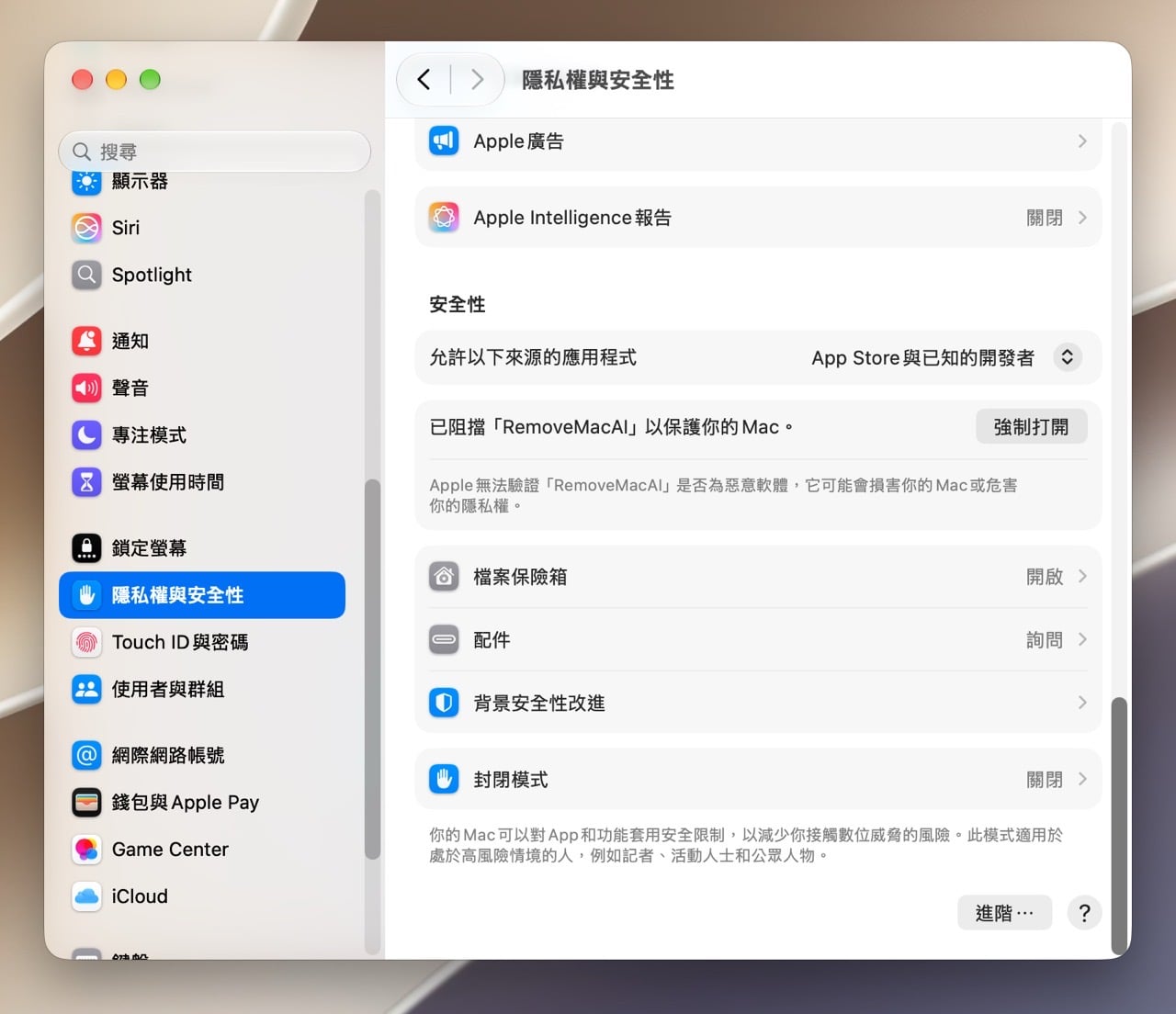This screenshot has width=1176, height=1014.
Task: Click the 強制打開 button
Action: pos(1031,427)
